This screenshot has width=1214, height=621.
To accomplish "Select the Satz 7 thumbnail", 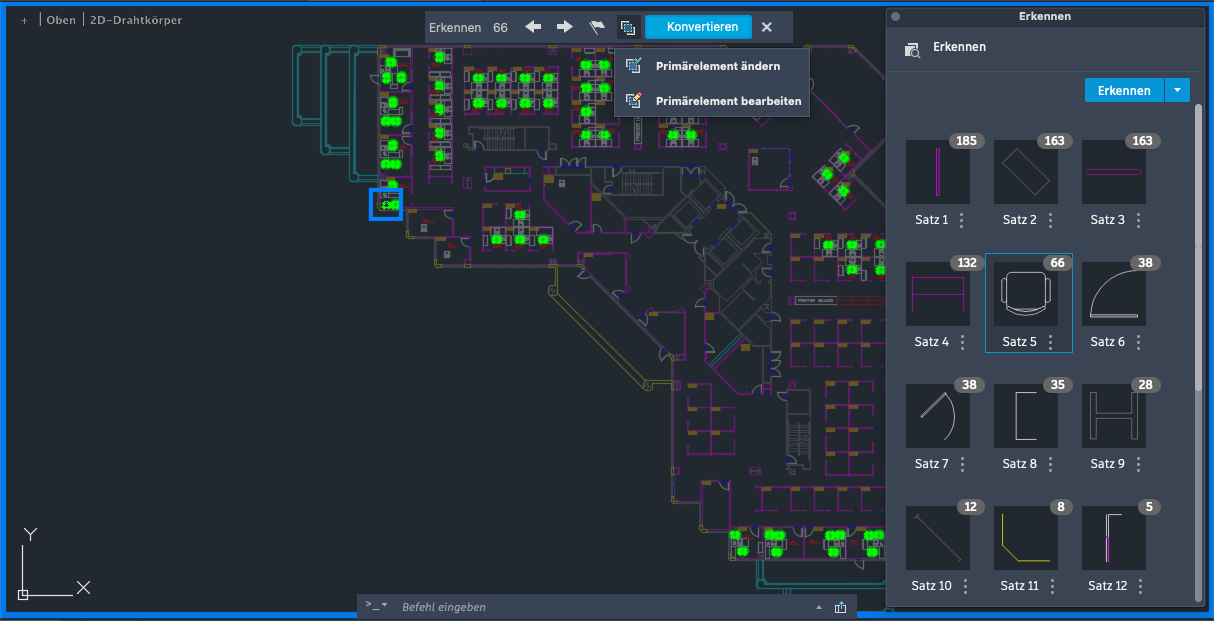I will tap(938, 416).
